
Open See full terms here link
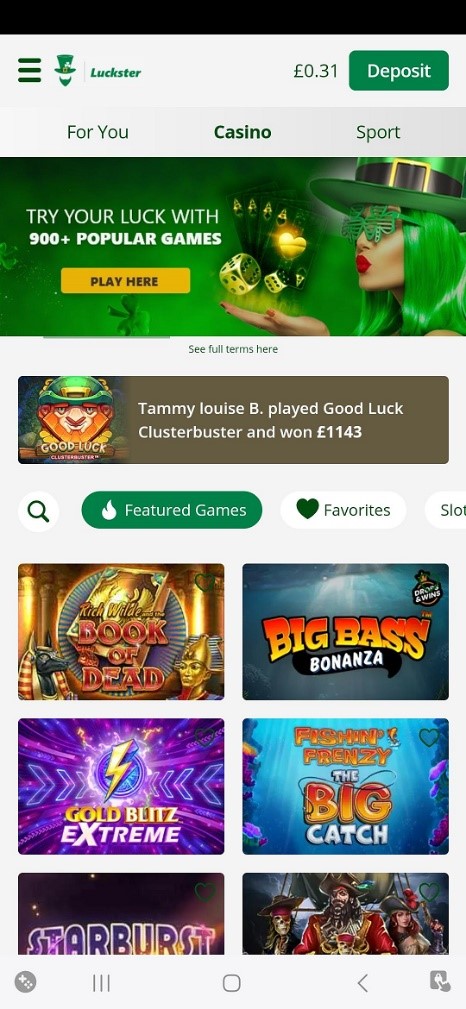(x=233, y=349)
